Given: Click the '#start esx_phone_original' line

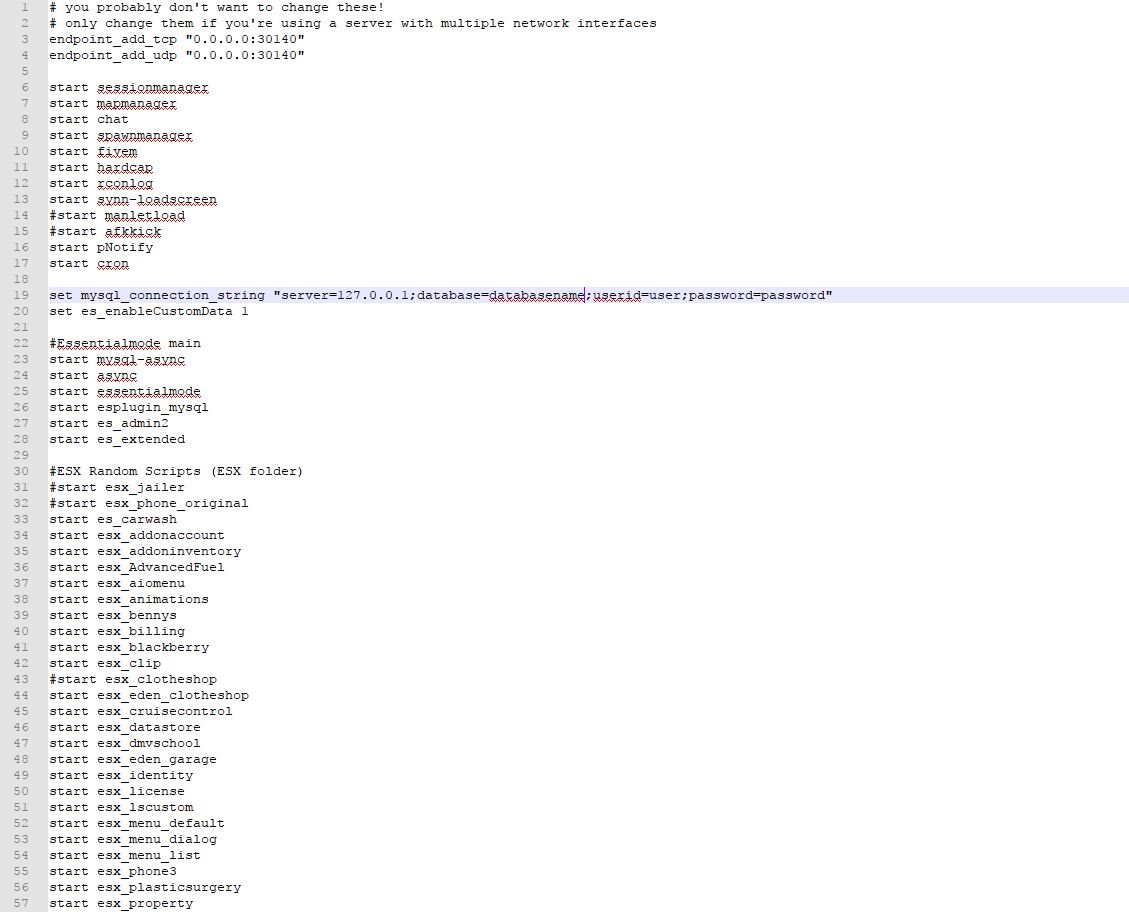Looking at the screenshot, I should pyautogui.click(x=149, y=503).
